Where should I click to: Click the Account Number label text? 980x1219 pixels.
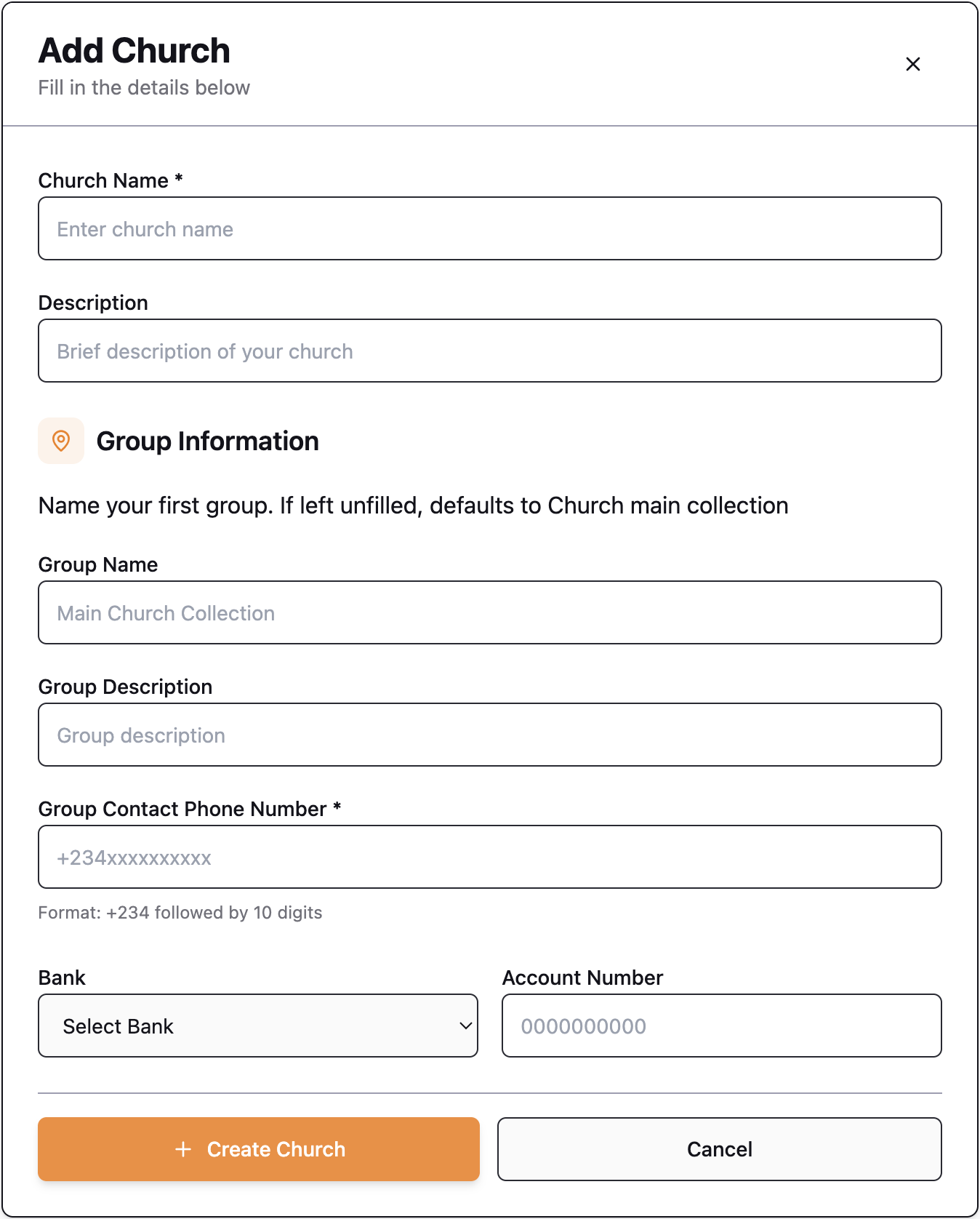click(583, 978)
